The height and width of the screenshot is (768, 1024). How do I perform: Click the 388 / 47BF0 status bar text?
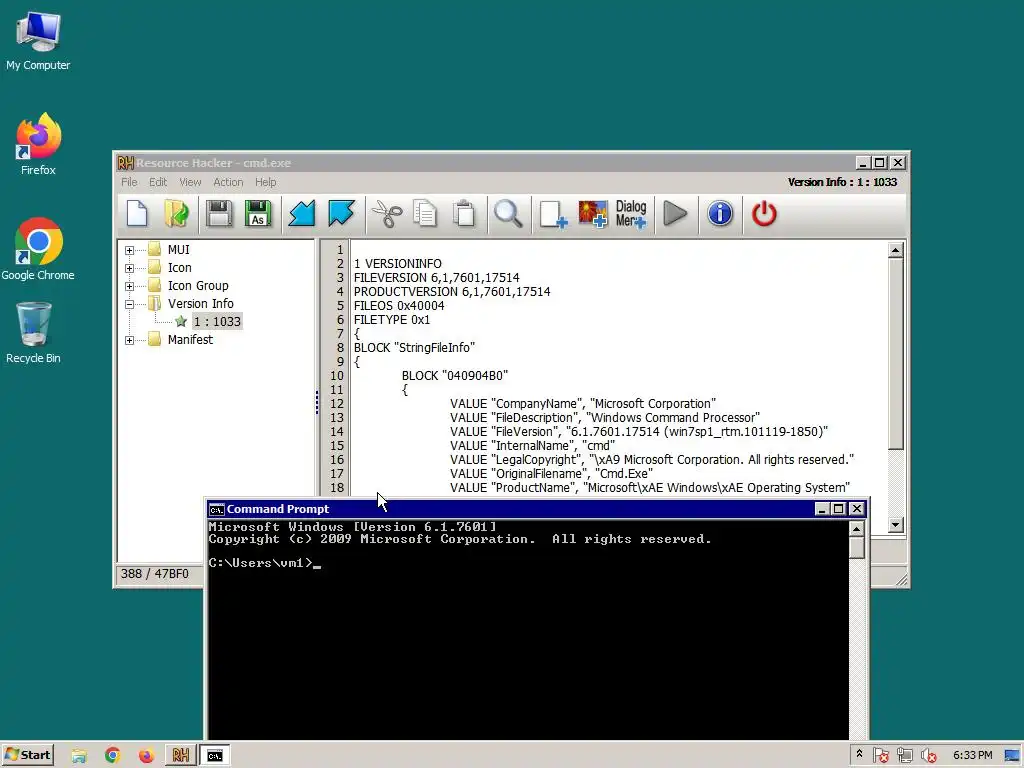pyautogui.click(x=155, y=573)
